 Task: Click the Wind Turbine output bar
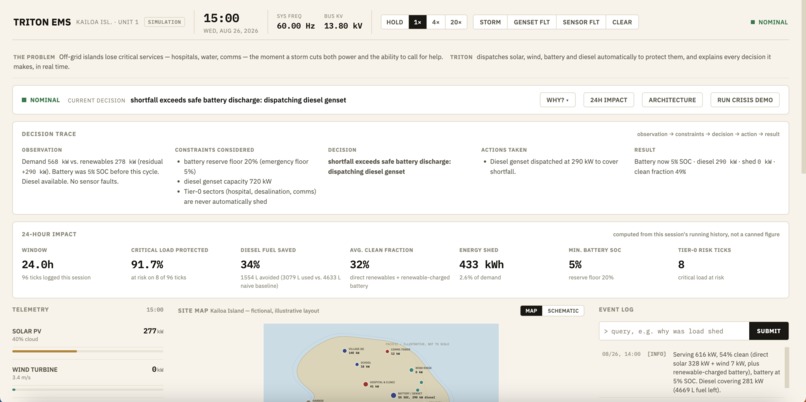(87, 390)
